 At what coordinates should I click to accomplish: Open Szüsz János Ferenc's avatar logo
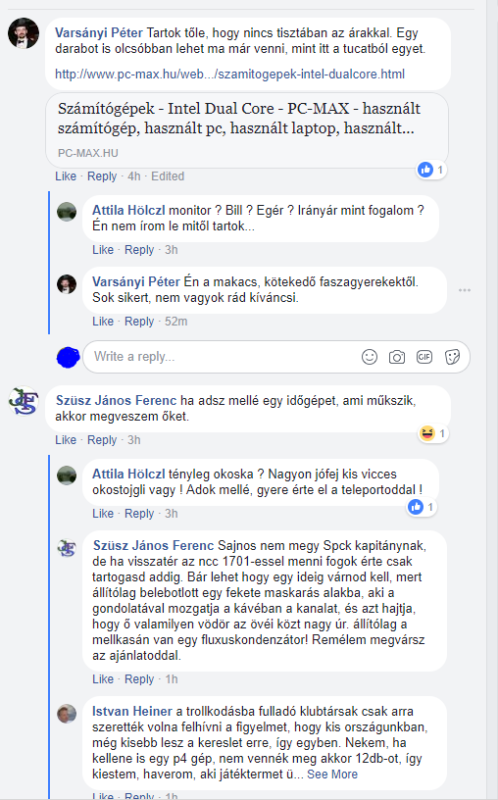pos(23,401)
